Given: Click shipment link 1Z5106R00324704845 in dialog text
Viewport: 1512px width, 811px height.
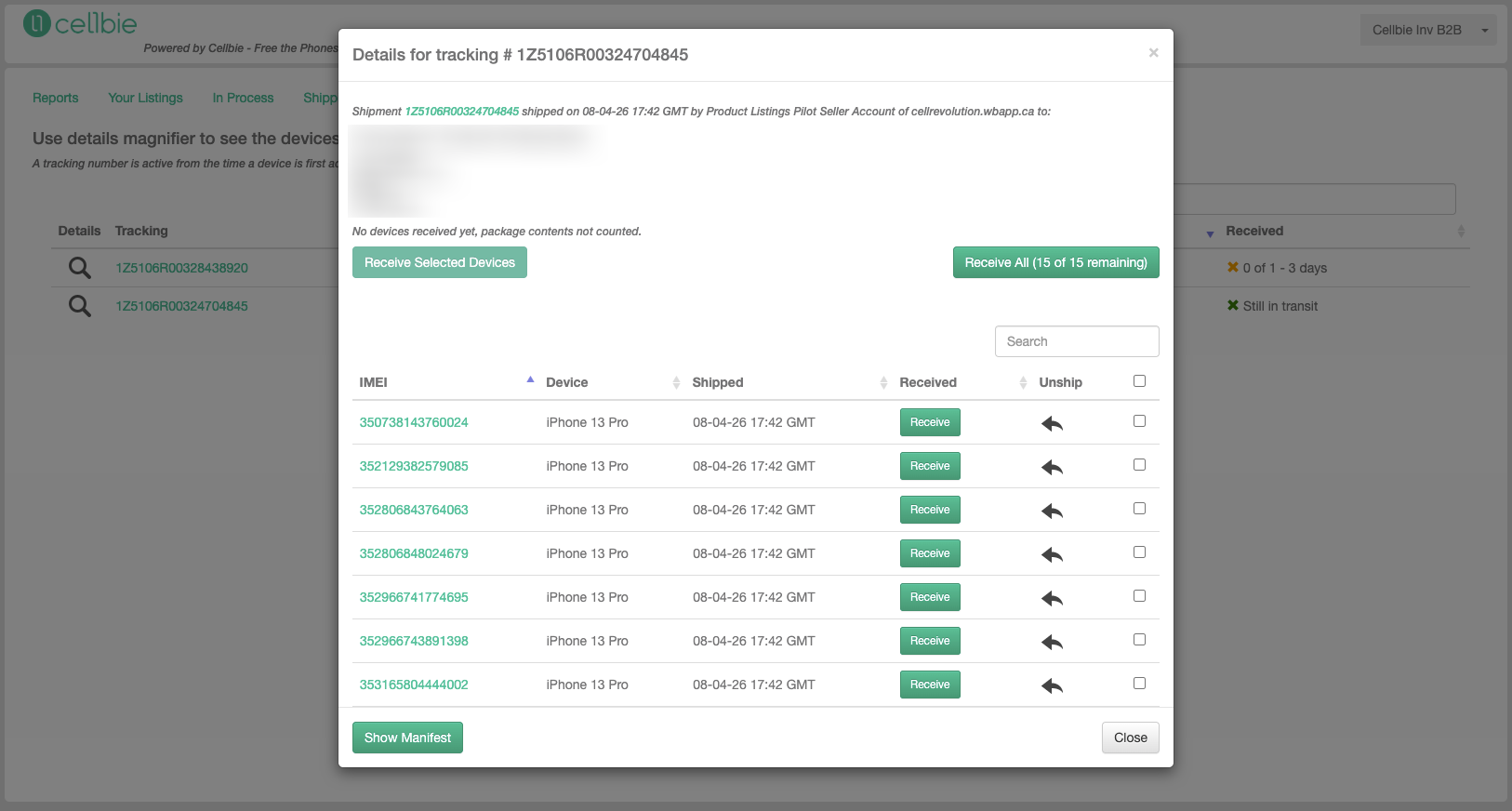Looking at the screenshot, I should click(461, 112).
